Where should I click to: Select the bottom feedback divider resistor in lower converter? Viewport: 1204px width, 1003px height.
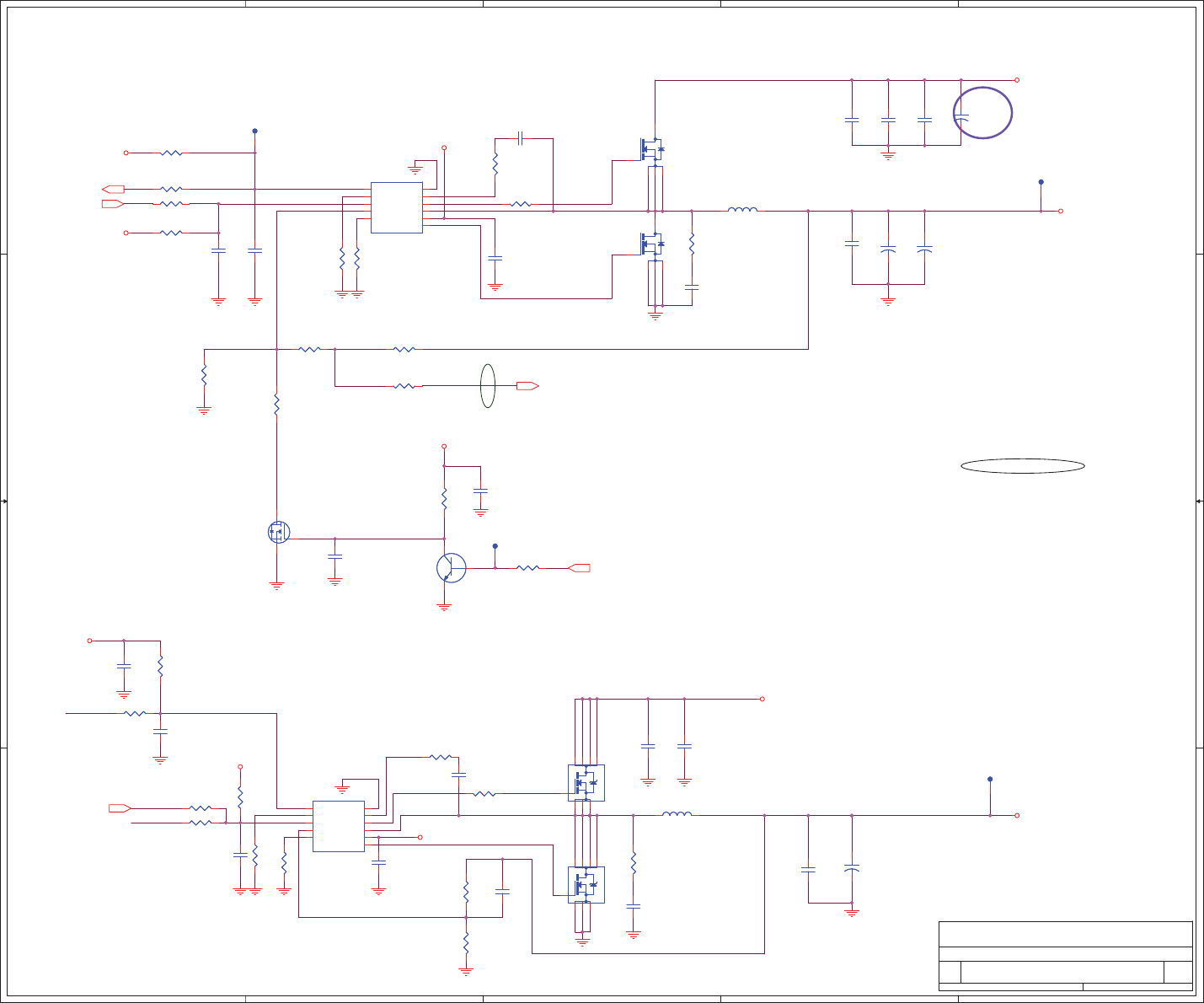466,944
